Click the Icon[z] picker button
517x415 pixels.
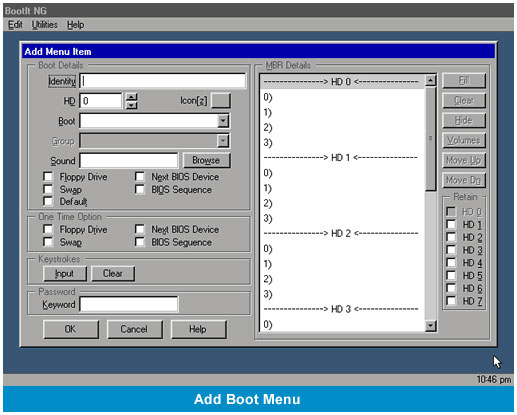click(x=221, y=100)
